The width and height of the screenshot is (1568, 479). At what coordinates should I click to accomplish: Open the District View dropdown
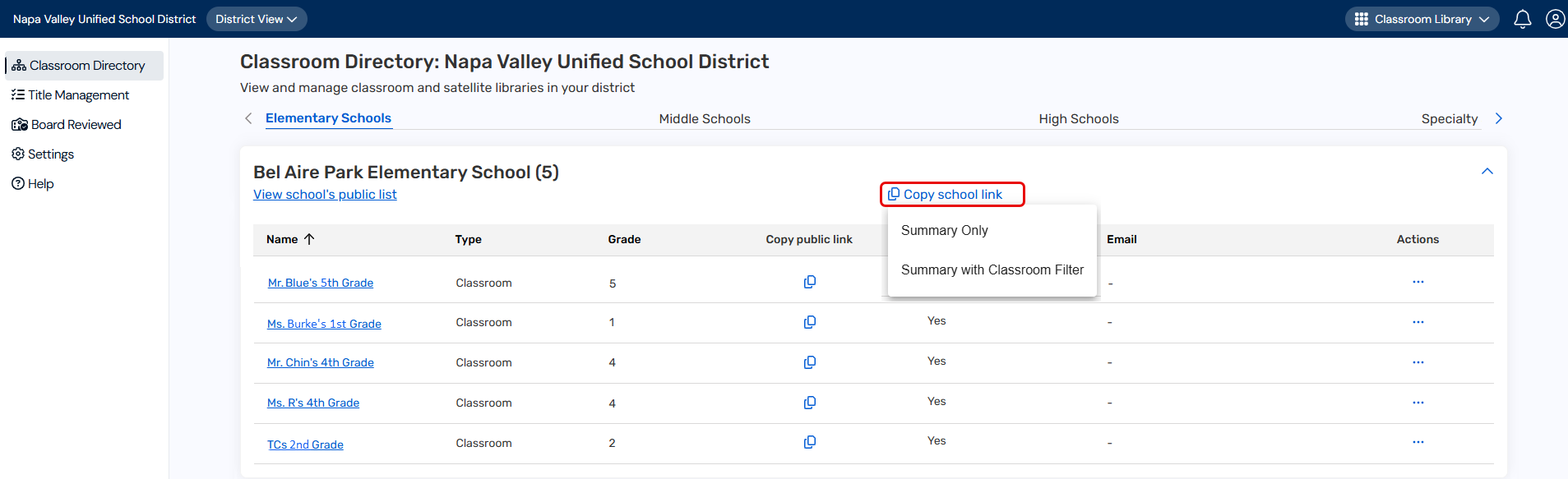[x=256, y=19]
